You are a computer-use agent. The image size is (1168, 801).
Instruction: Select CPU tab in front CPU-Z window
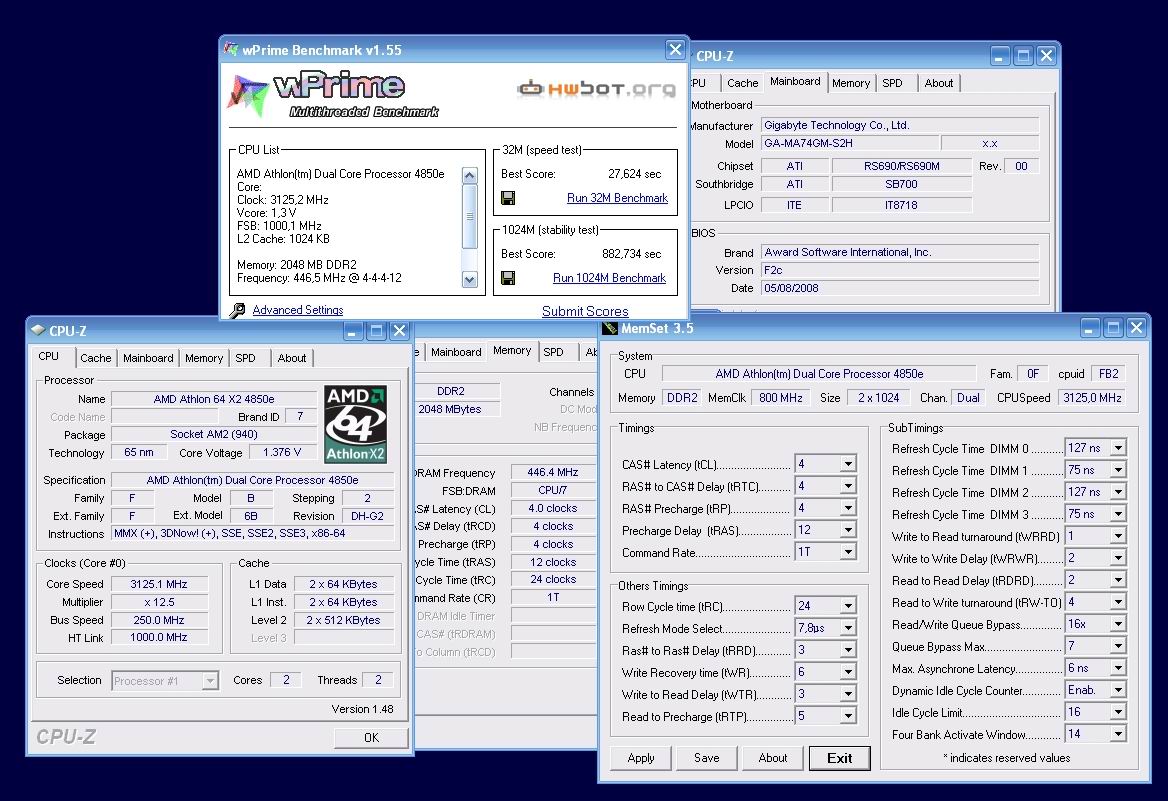(49, 357)
